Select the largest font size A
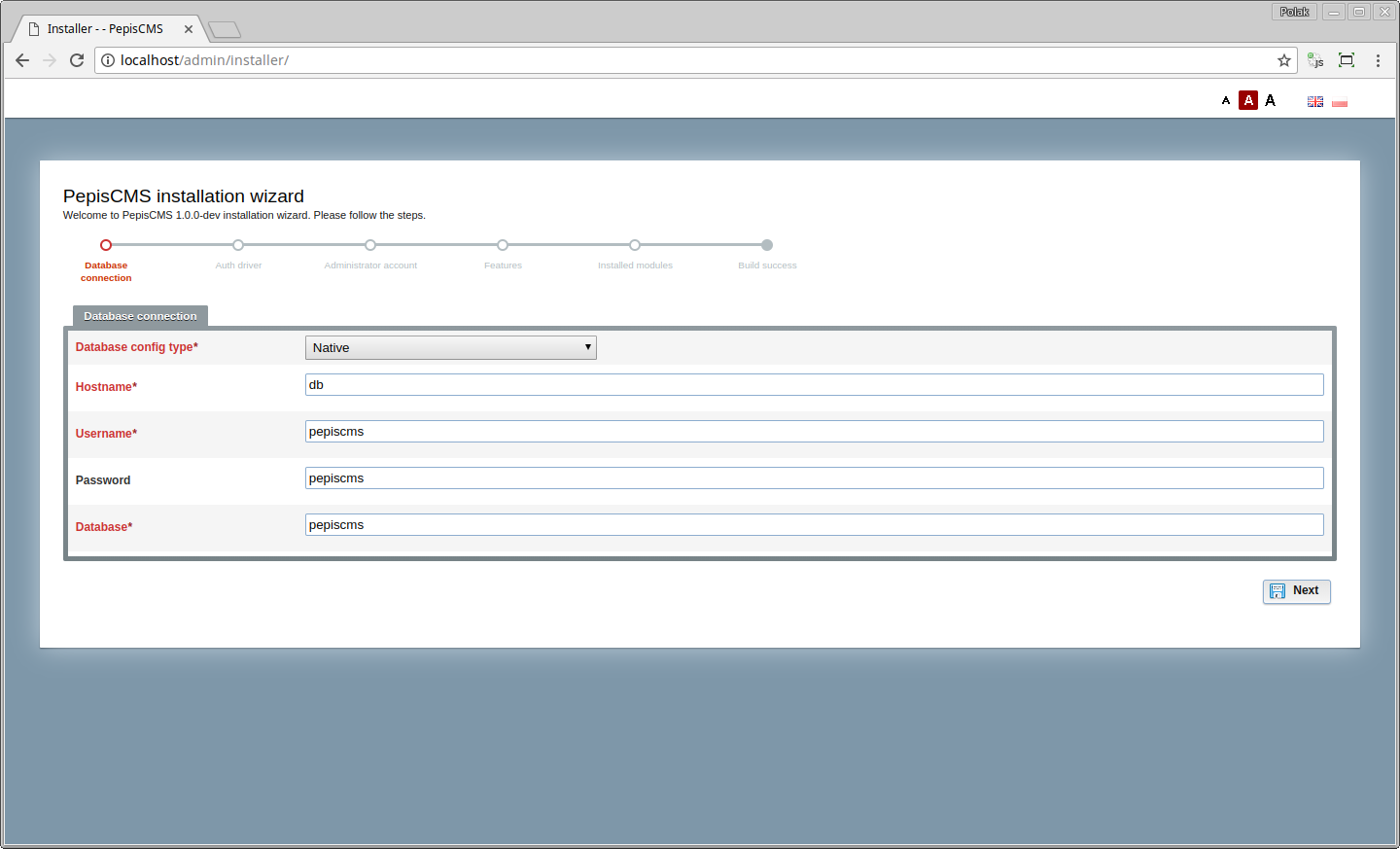Image resolution: width=1400 pixels, height=849 pixels. [x=1270, y=100]
